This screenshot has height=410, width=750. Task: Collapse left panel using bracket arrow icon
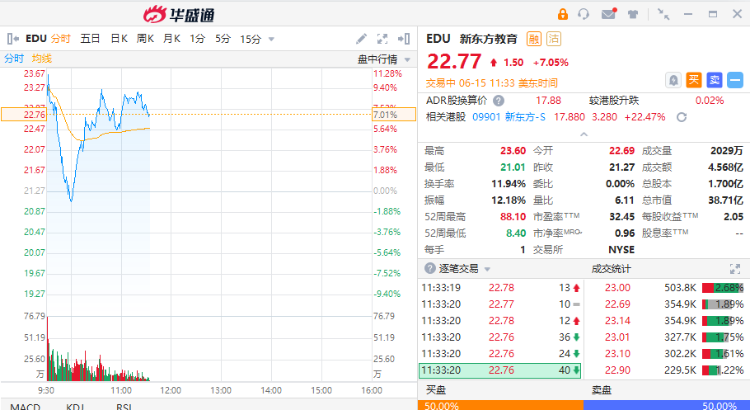tap(13, 39)
